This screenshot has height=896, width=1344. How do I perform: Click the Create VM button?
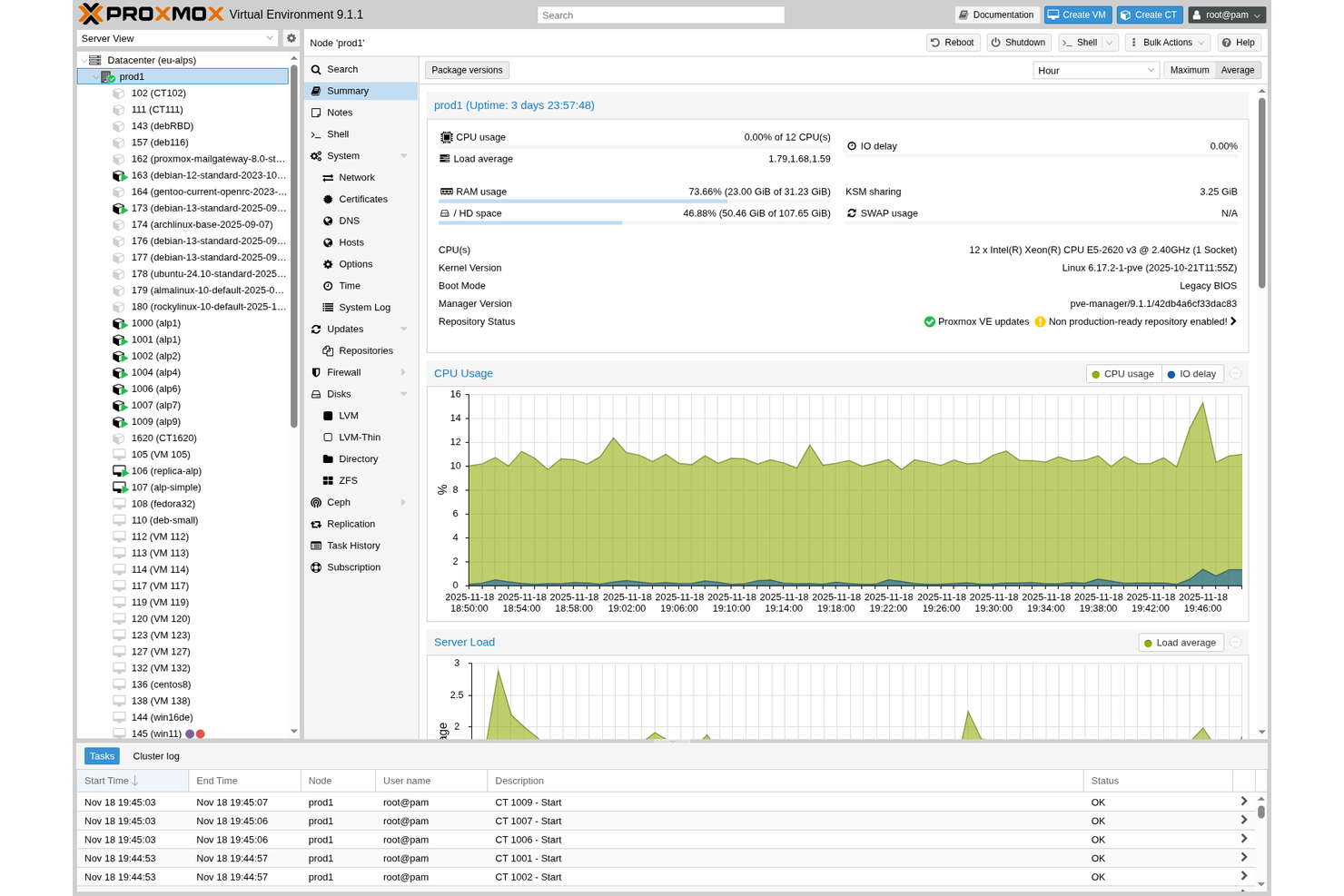1077,15
